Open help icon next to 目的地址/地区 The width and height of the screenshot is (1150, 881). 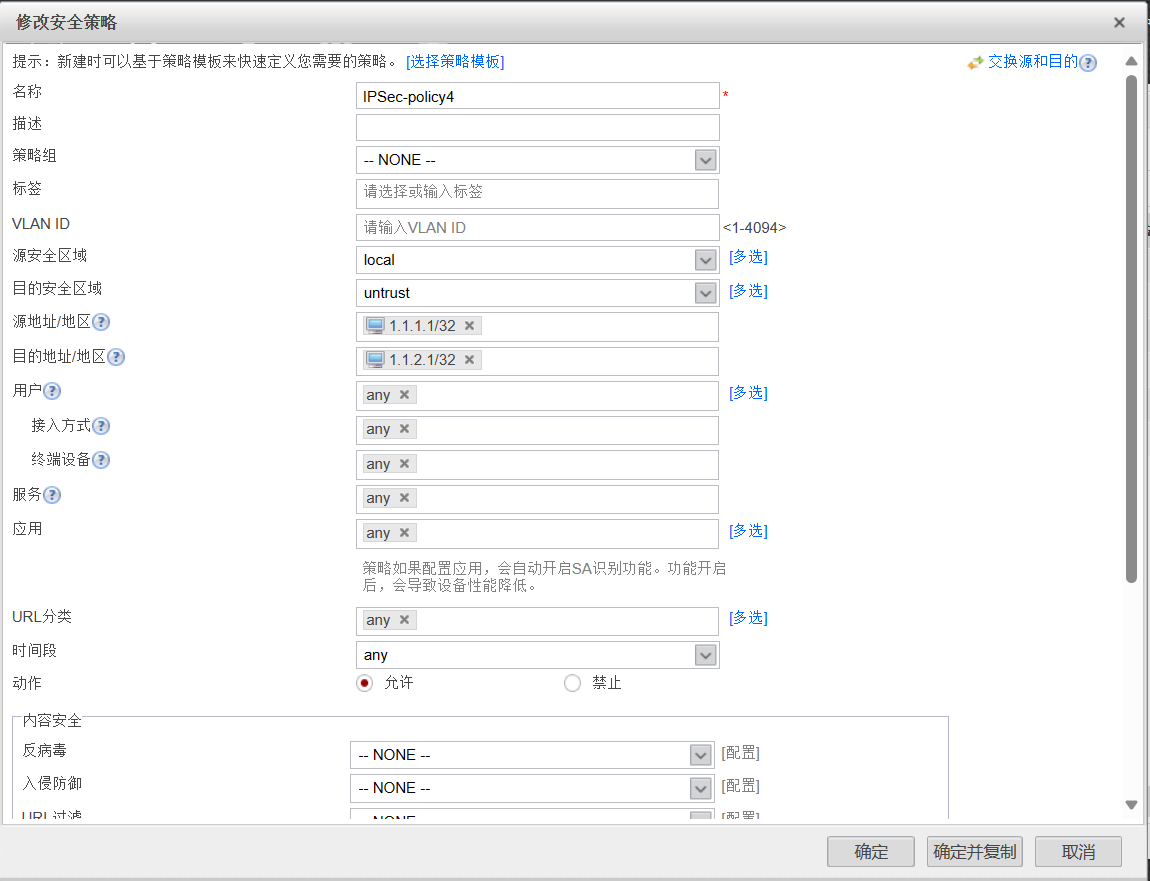[116, 357]
